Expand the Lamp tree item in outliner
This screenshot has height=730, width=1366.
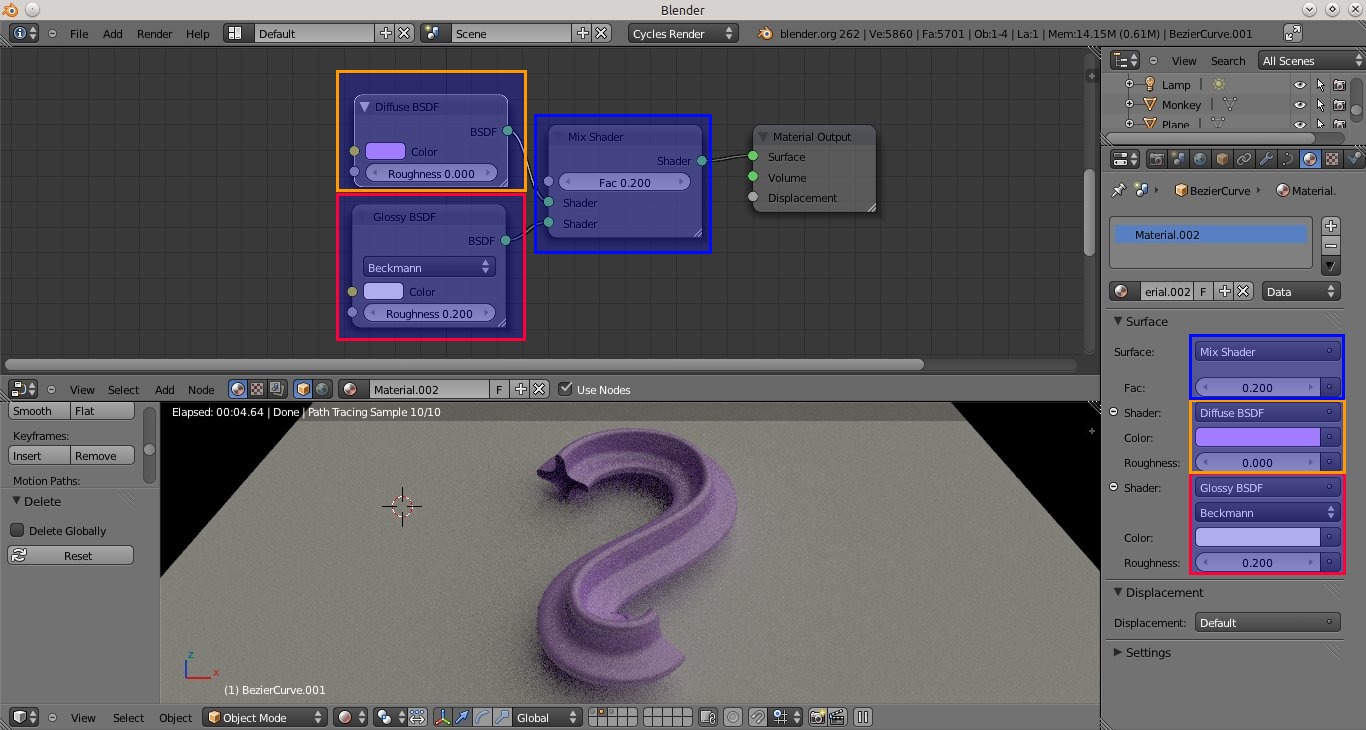(1129, 85)
